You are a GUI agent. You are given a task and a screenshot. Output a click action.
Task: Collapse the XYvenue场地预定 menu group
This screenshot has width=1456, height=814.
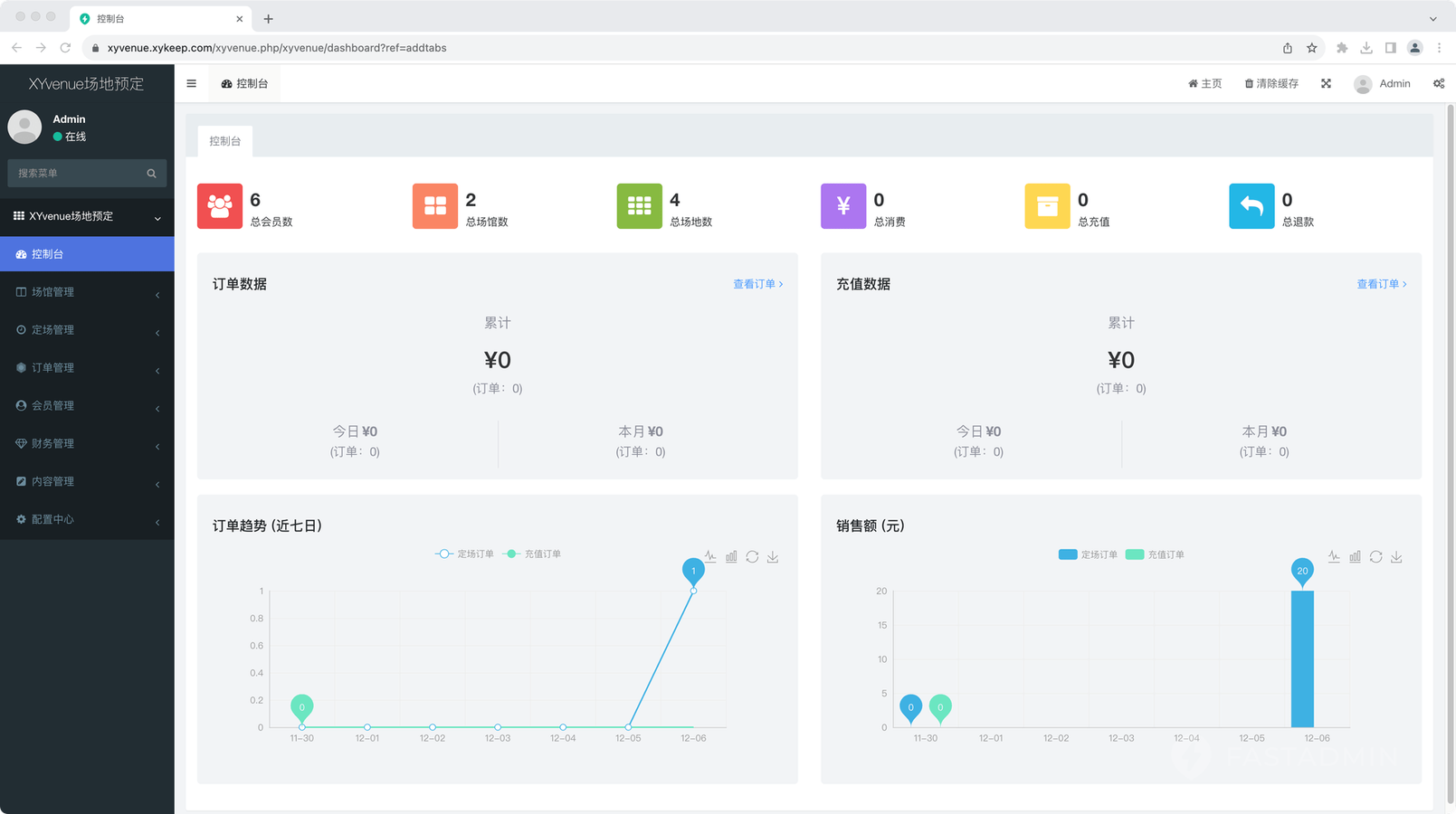[x=87, y=216]
